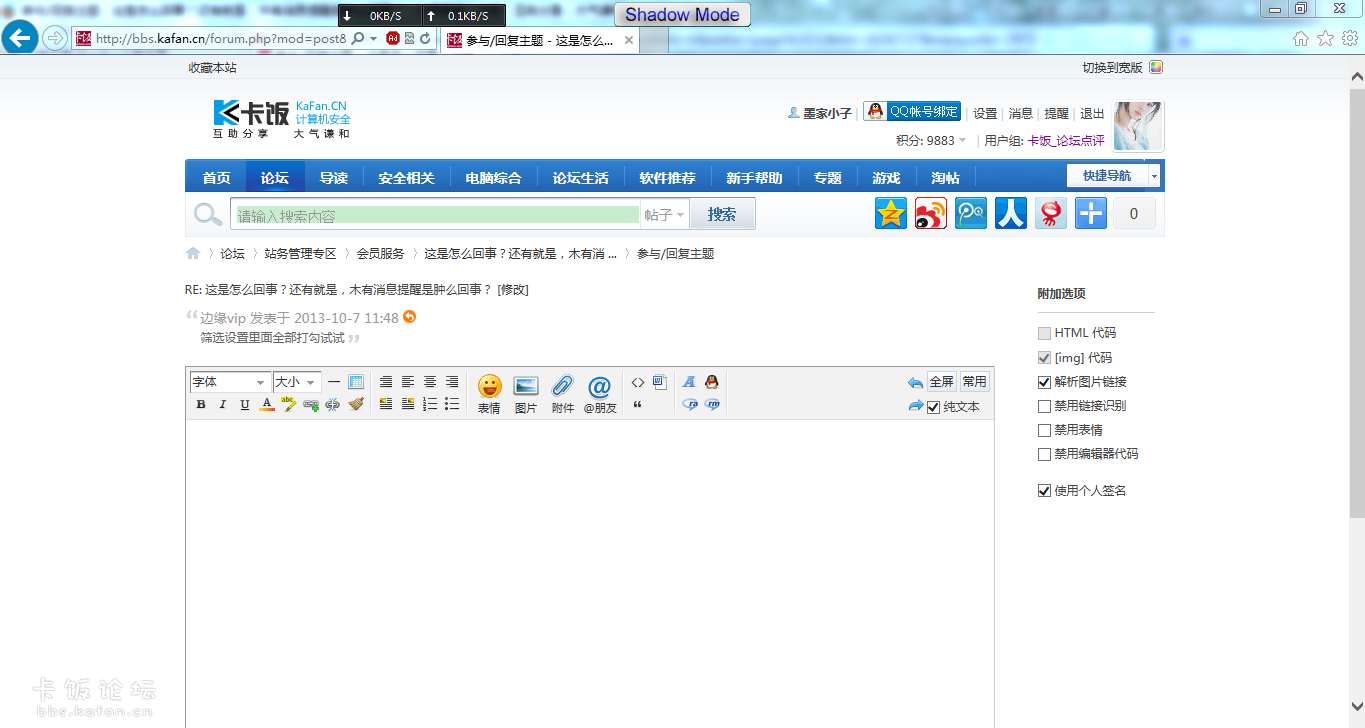This screenshot has width=1365, height=728.
Task: Open the 字体 font dropdown
Action: pos(229,382)
